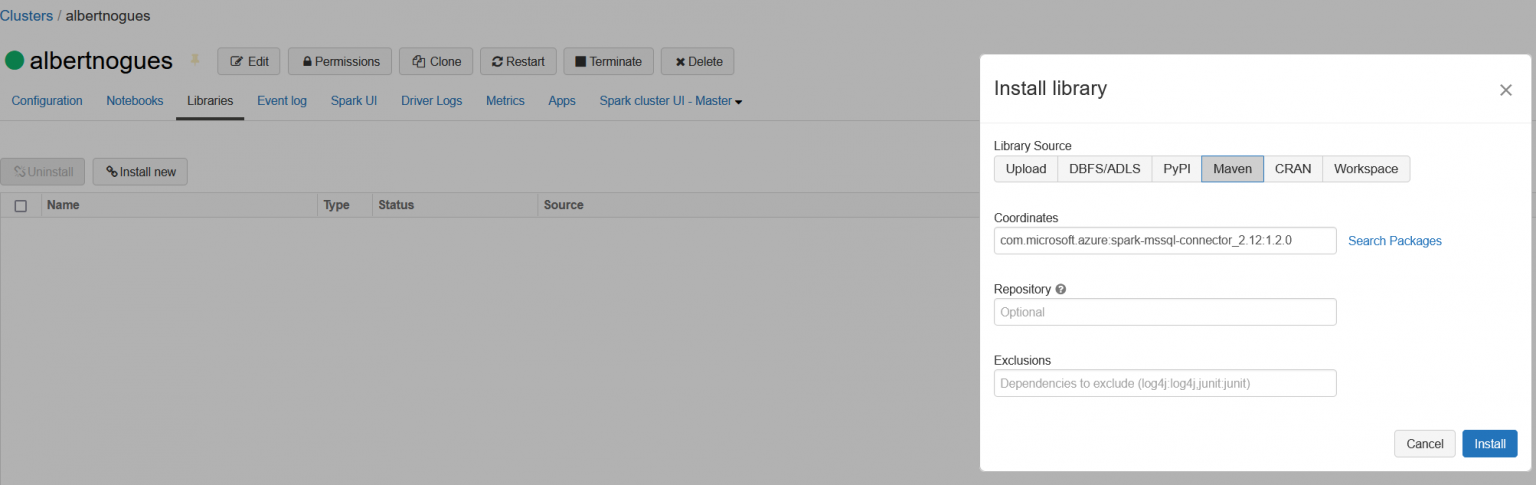The height and width of the screenshot is (485, 1536).
Task: Switch to the Configuration tab
Action: point(47,101)
